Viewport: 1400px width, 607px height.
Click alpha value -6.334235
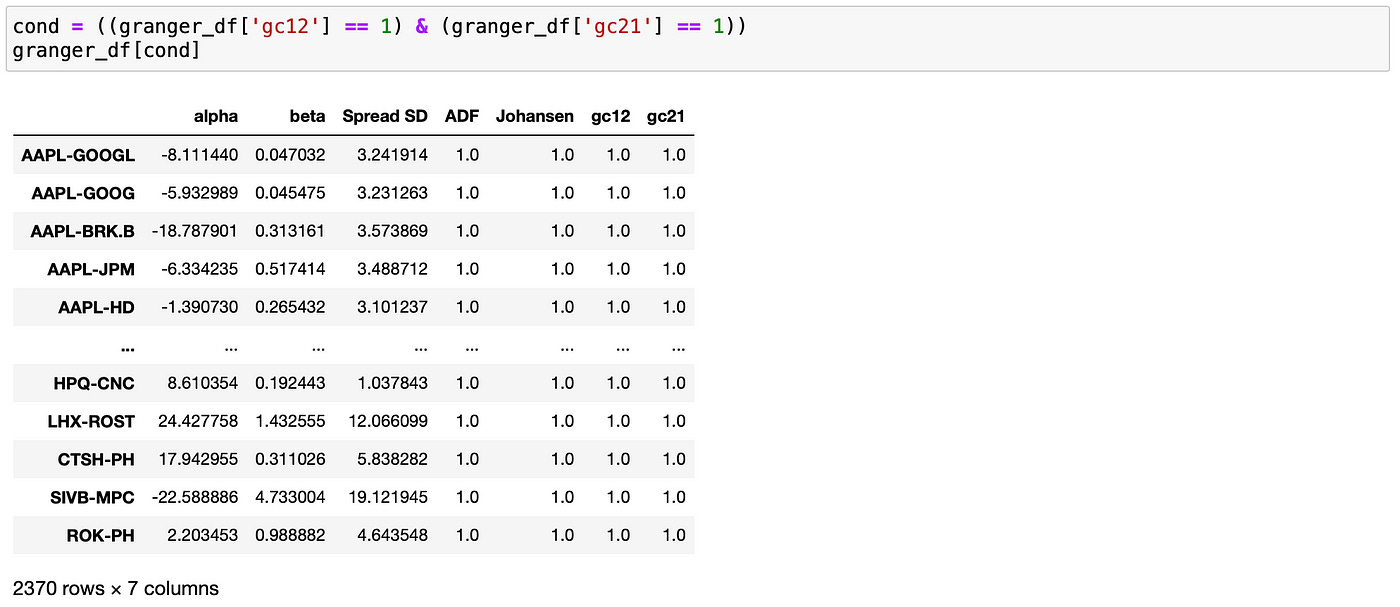pyautogui.click(x=200, y=269)
